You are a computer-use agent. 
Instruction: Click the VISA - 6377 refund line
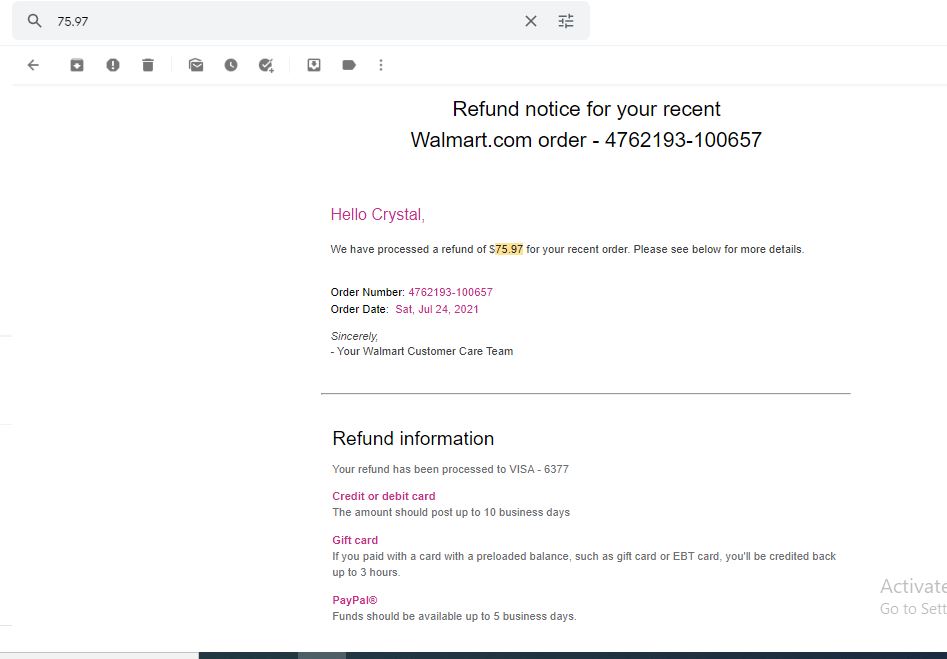[451, 469]
